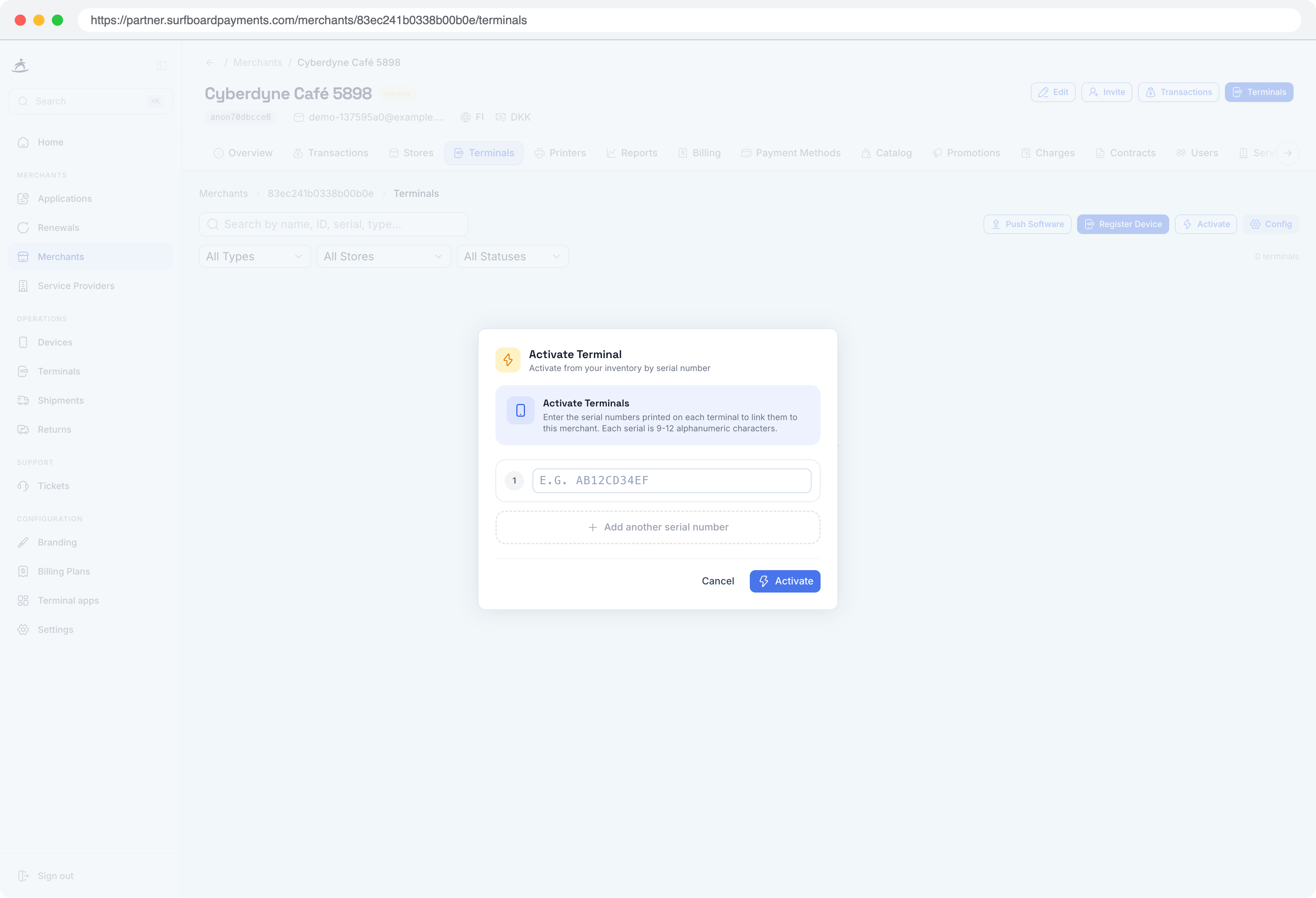Click the Shipments truck icon
The height and width of the screenshot is (898, 1316).
23,400
